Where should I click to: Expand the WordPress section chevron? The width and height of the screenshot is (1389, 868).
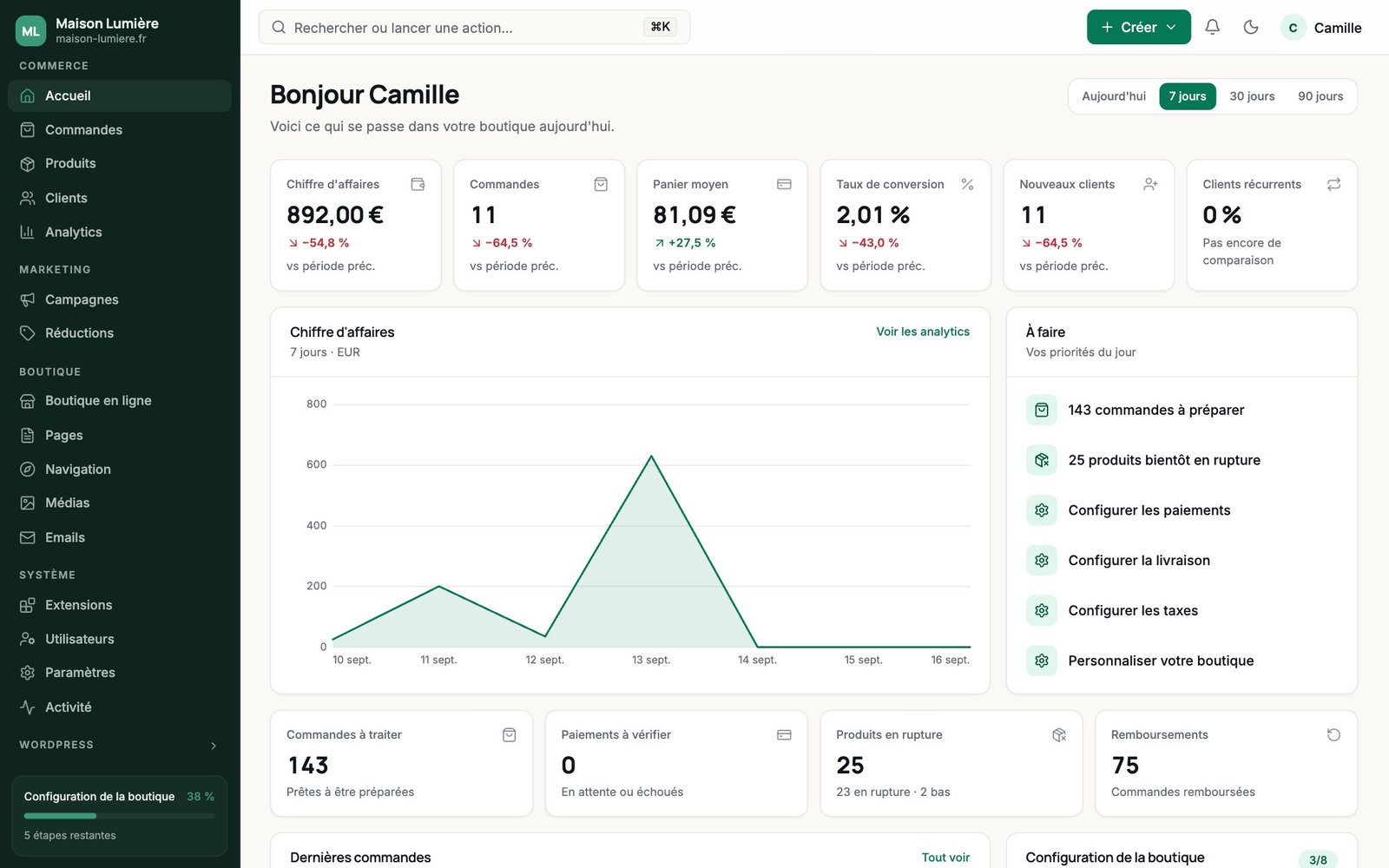click(x=214, y=746)
